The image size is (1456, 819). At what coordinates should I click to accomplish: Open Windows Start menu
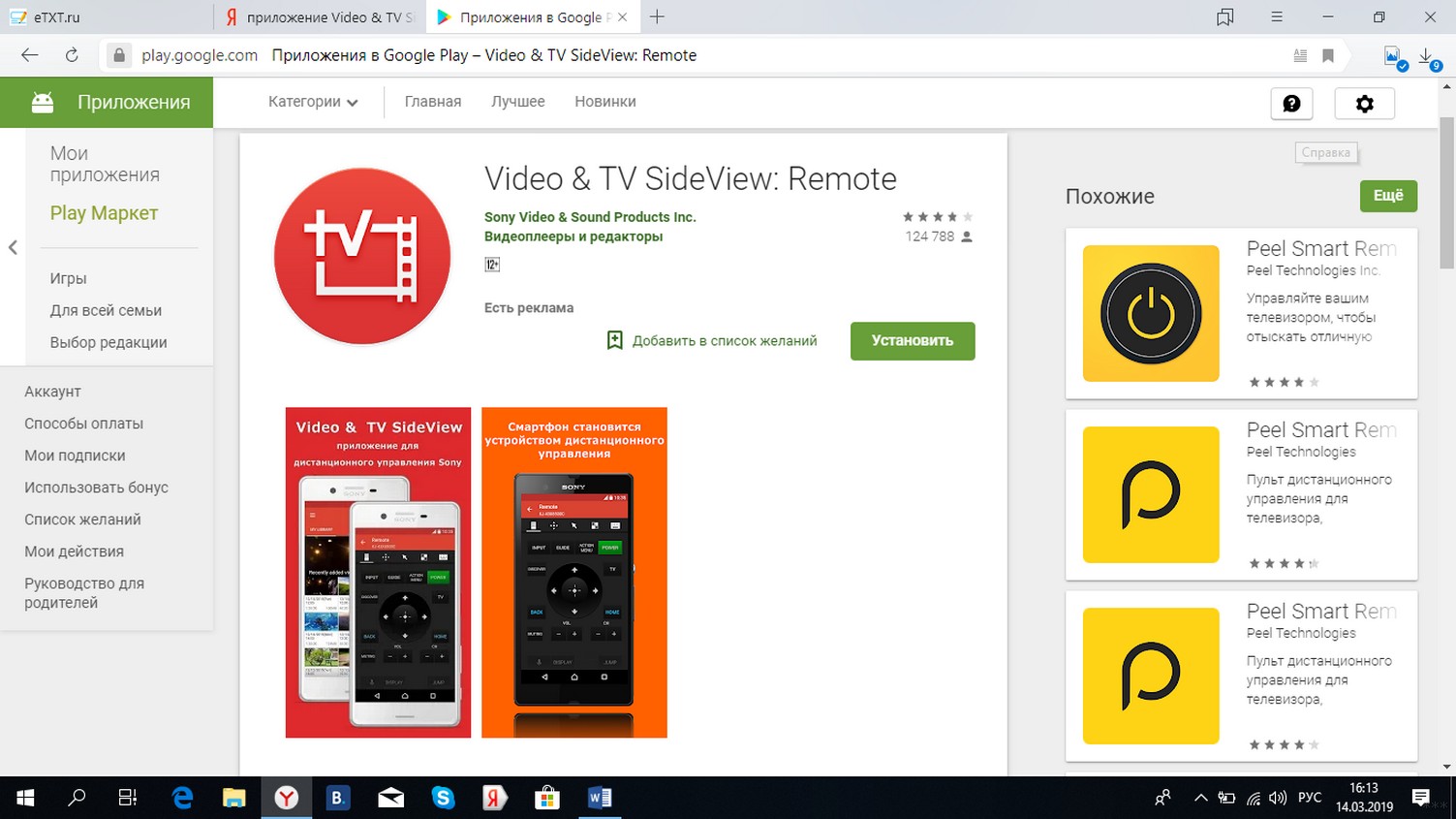click(25, 798)
